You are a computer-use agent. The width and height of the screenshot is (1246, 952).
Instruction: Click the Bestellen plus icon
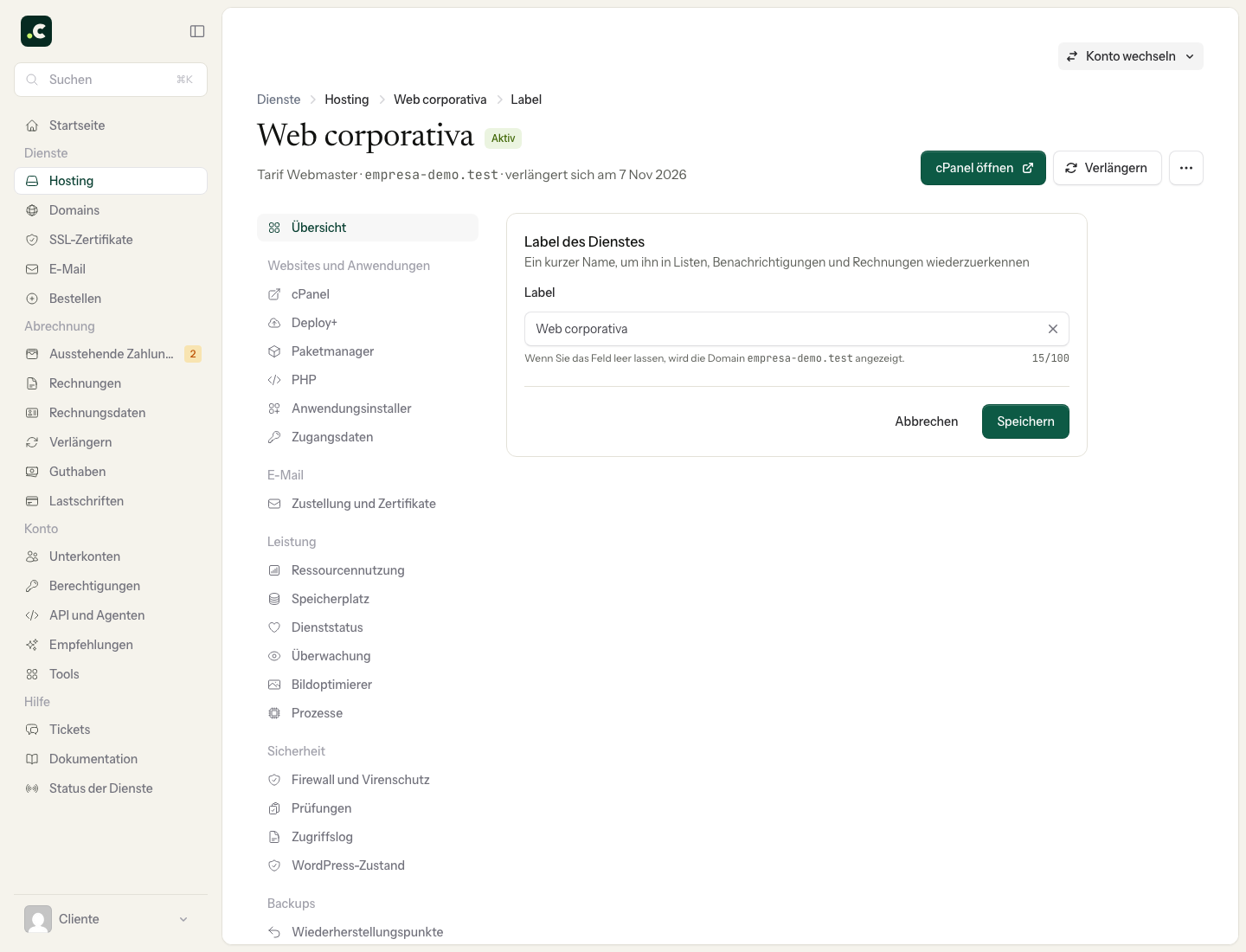(32, 299)
